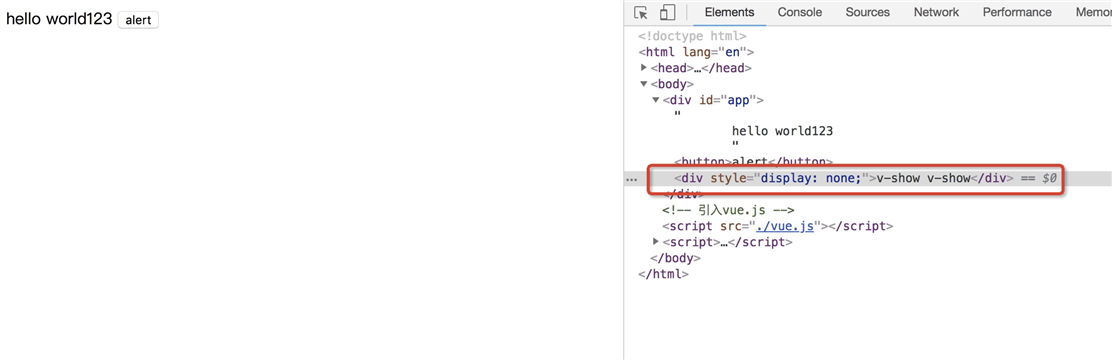Collapse the div id="app" node
Viewport: 1112px width, 360px height.
tap(656, 100)
